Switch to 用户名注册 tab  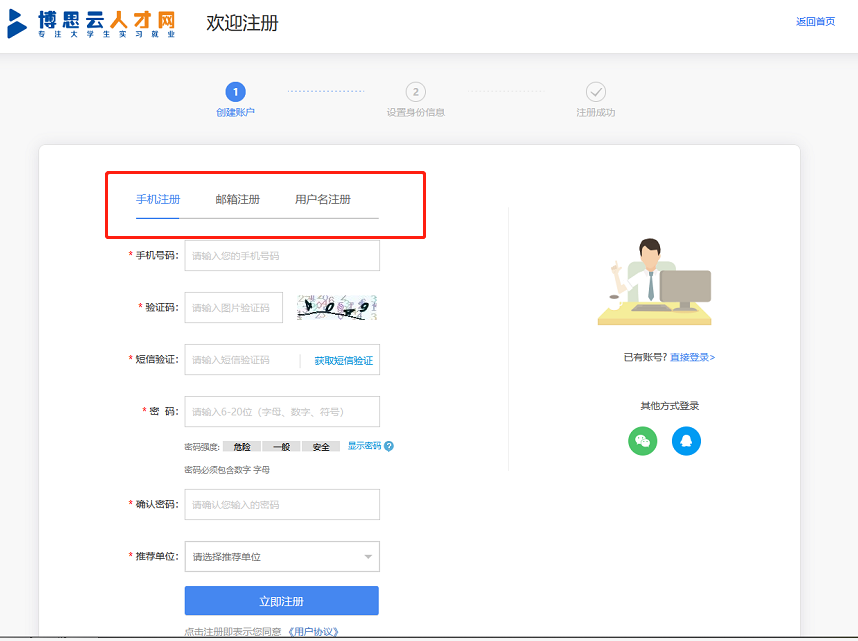click(323, 199)
